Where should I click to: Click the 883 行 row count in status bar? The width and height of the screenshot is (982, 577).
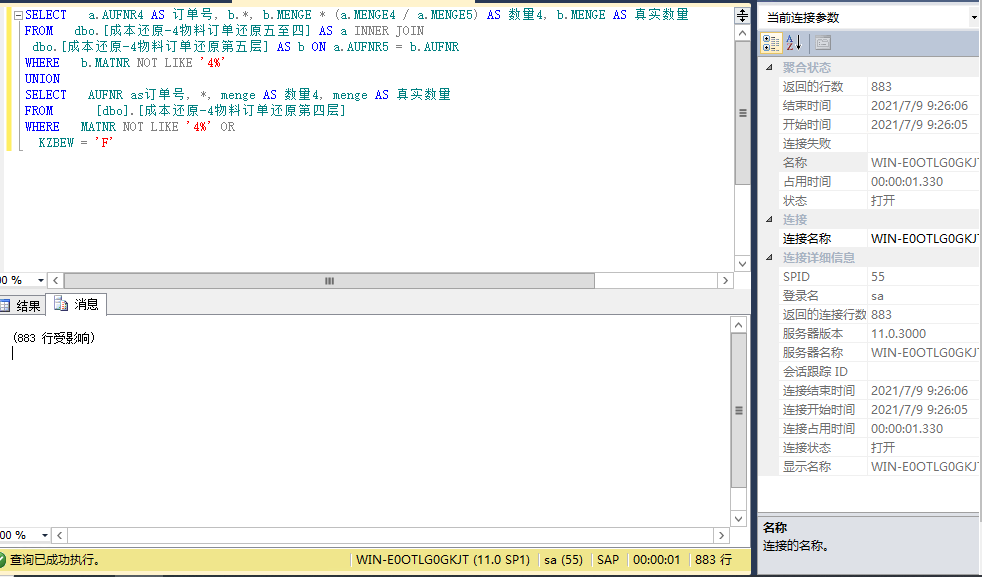coord(713,559)
